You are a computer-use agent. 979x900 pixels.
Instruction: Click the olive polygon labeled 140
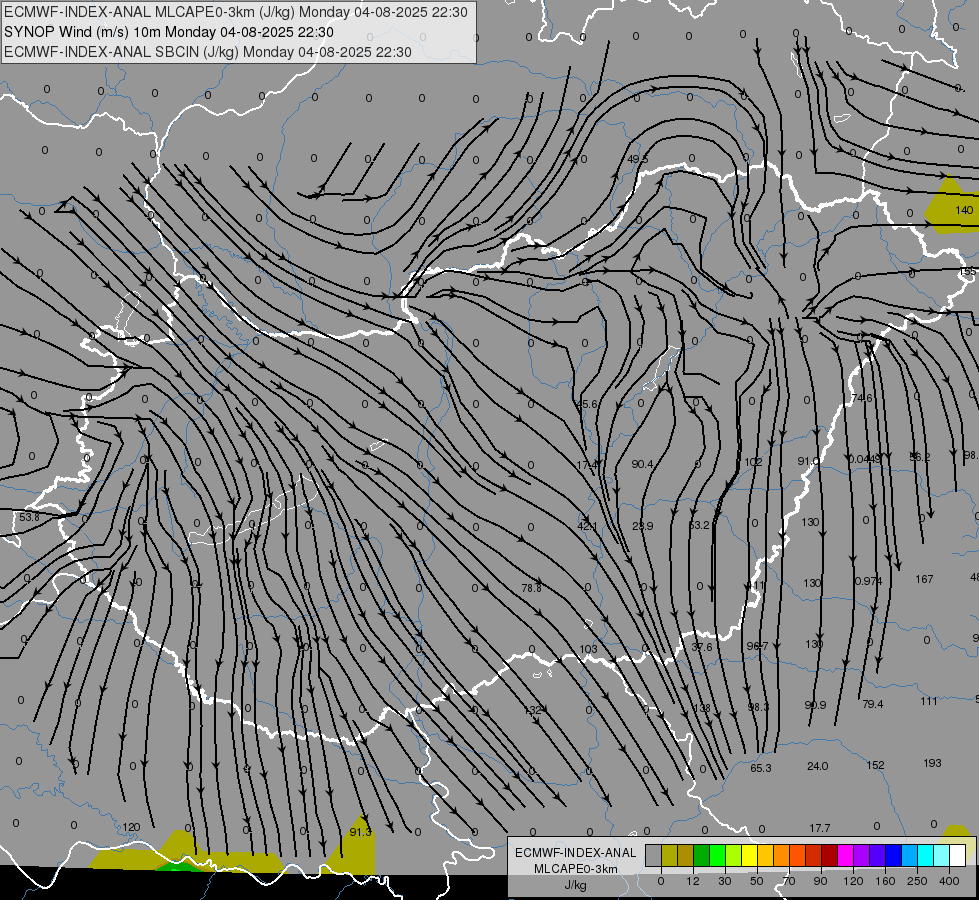pos(950,206)
